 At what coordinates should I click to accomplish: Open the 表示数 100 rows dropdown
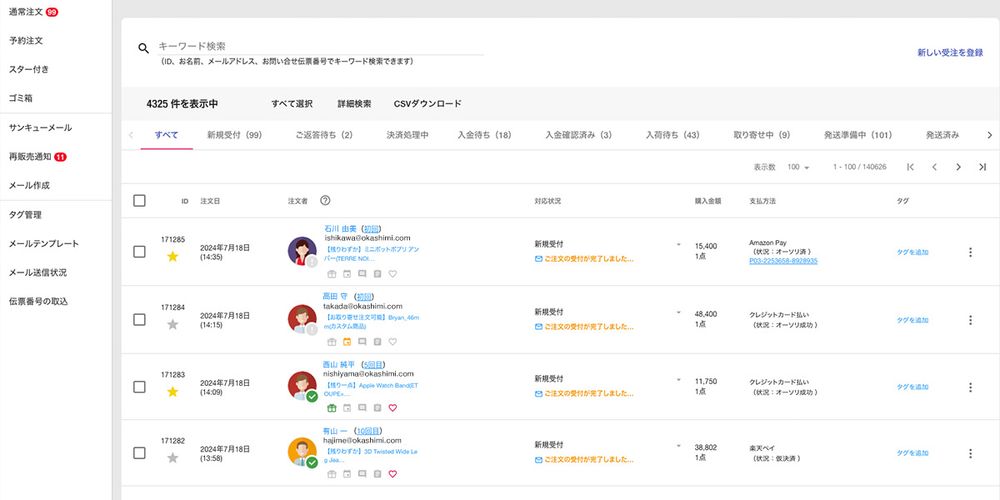[798, 167]
